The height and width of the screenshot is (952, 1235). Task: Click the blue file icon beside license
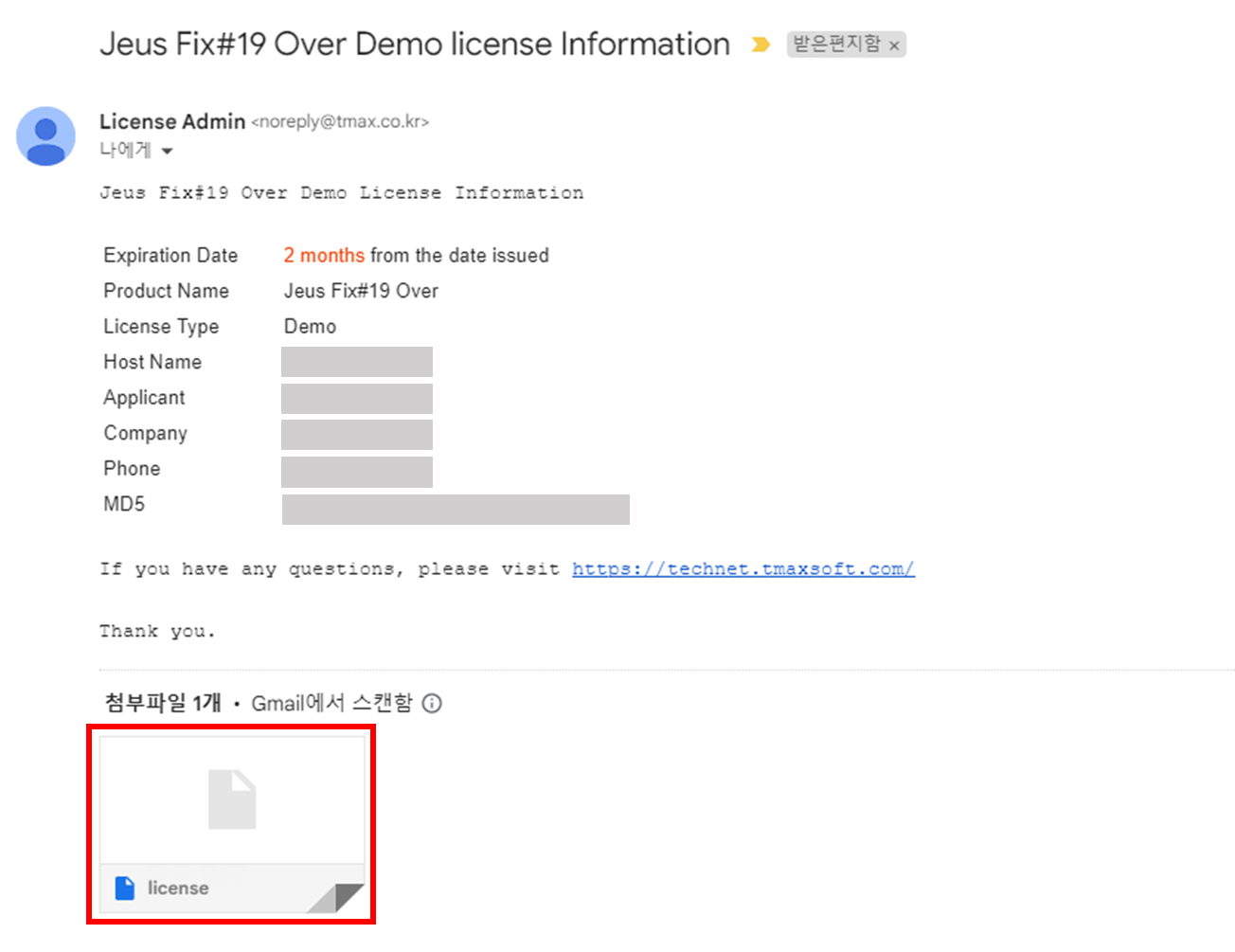coord(125,888)
